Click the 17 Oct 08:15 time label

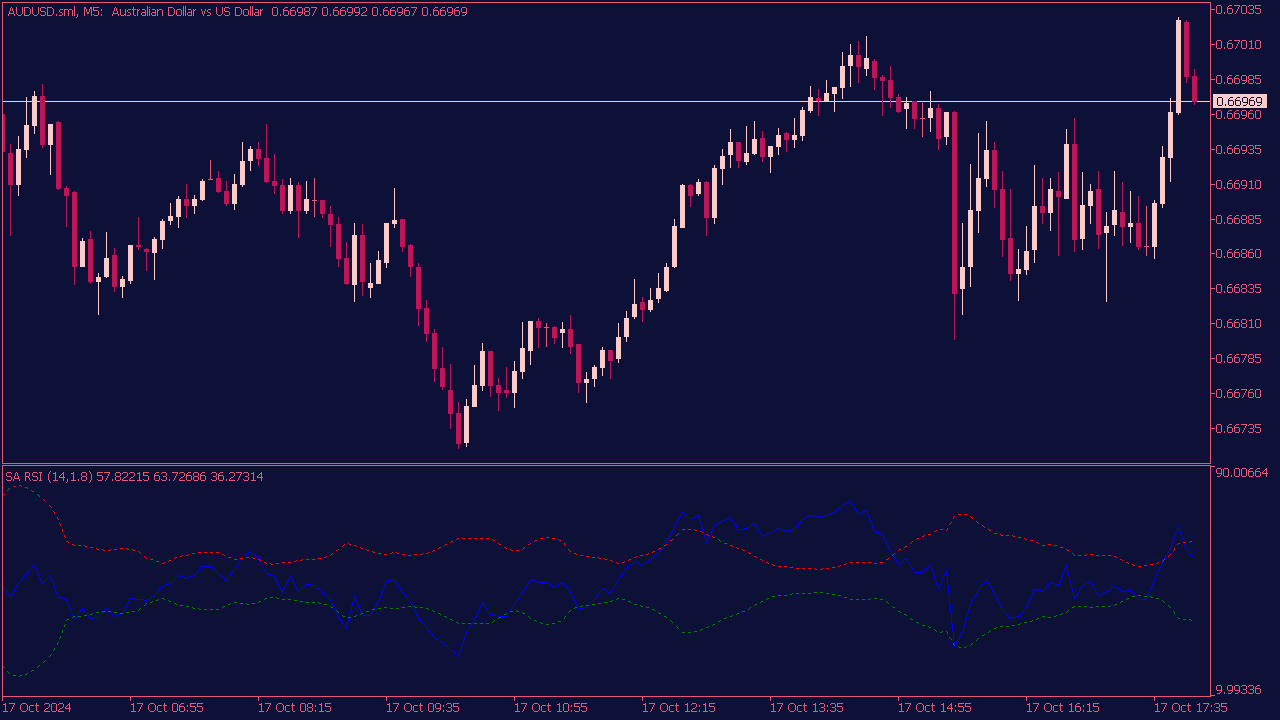point(294,707)
